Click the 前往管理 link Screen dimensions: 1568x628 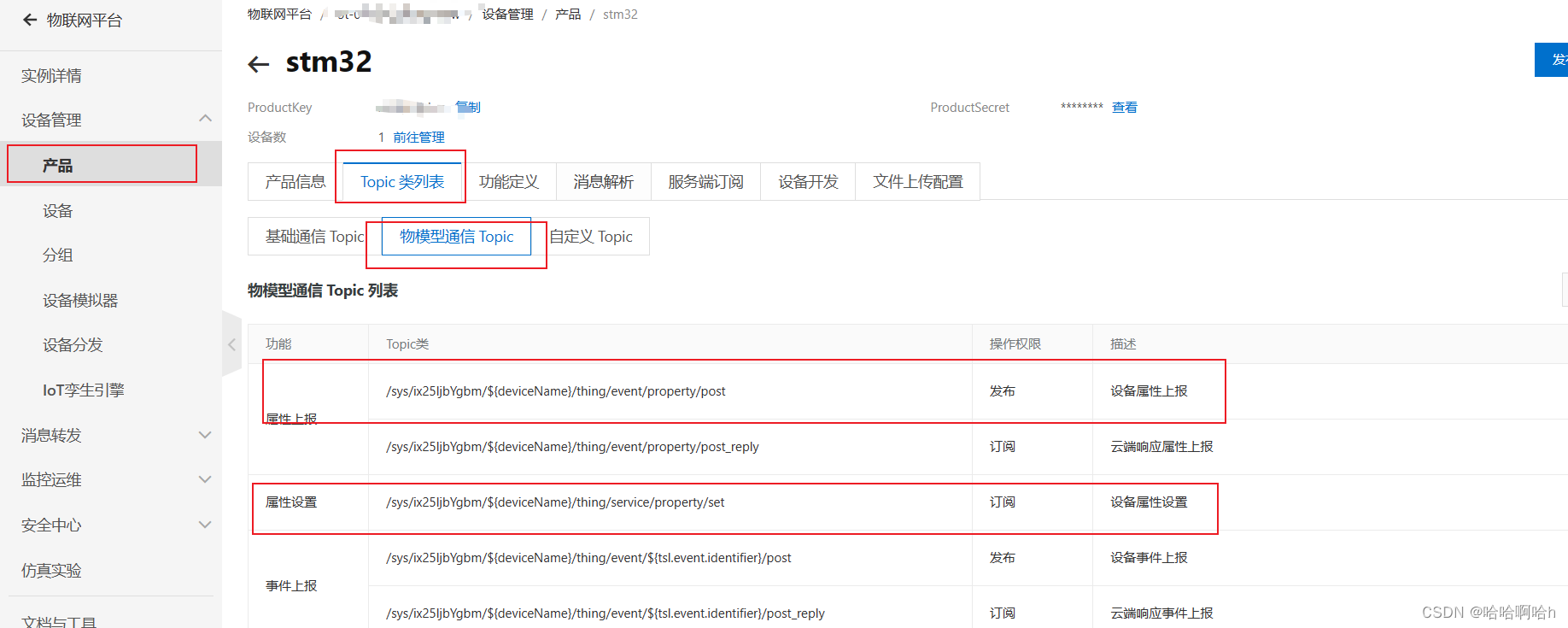tap(418, 138)
